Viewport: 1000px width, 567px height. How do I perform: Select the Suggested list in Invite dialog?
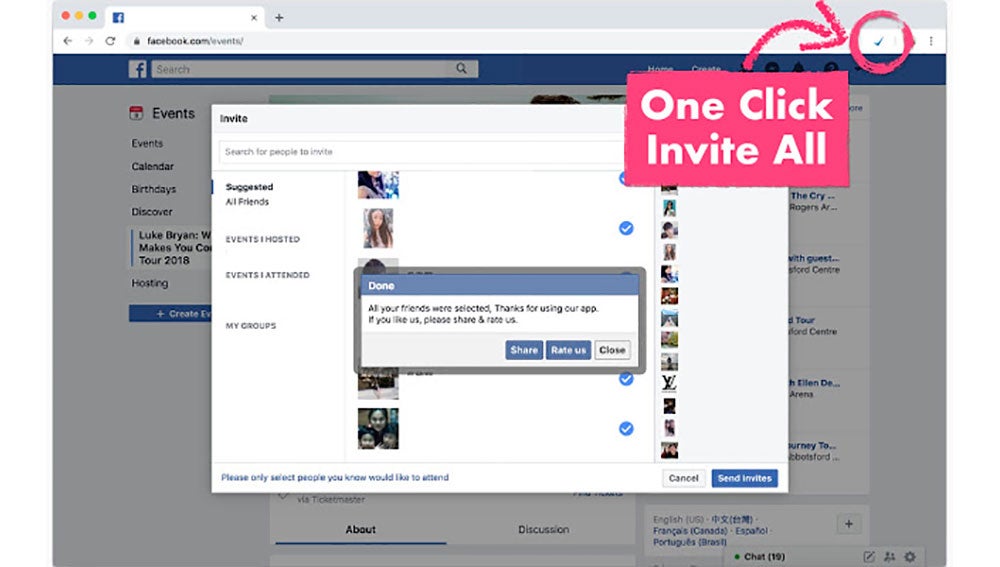(249, 187)
